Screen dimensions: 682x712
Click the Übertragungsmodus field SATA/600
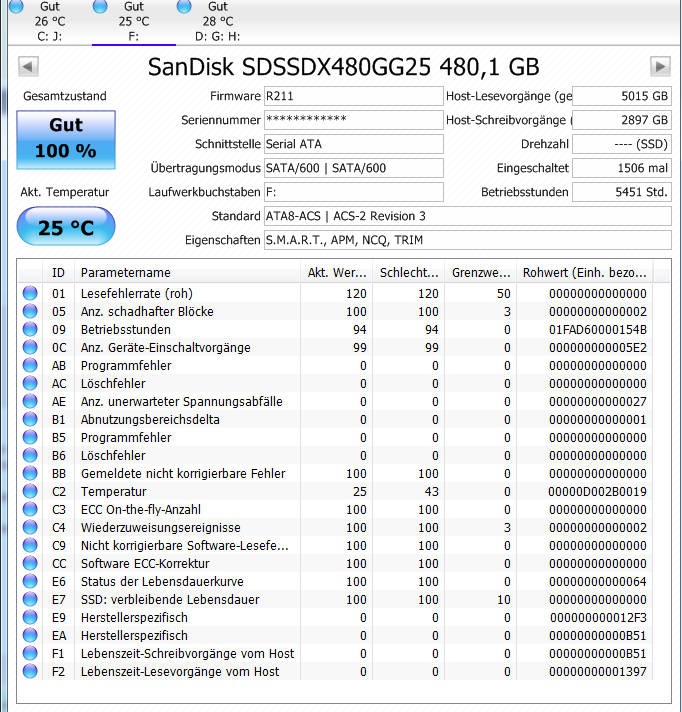point(354,168)
